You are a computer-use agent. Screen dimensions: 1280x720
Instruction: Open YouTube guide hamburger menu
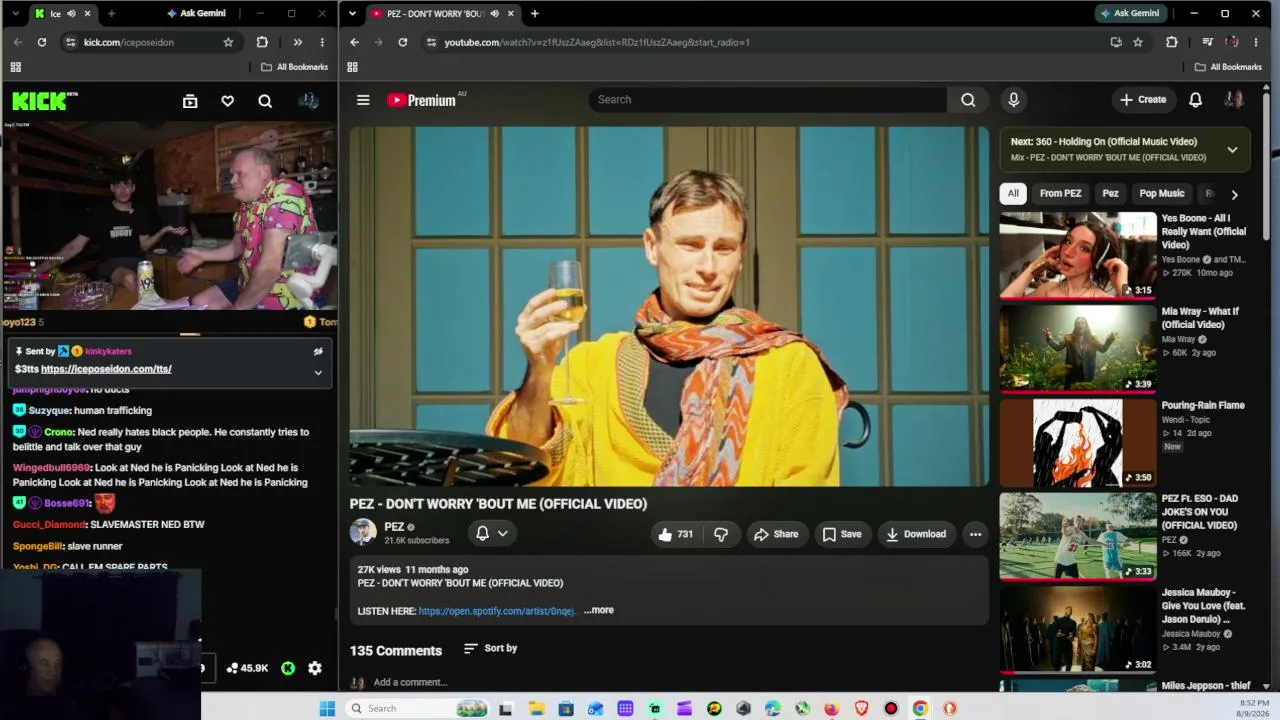point(363,100)
